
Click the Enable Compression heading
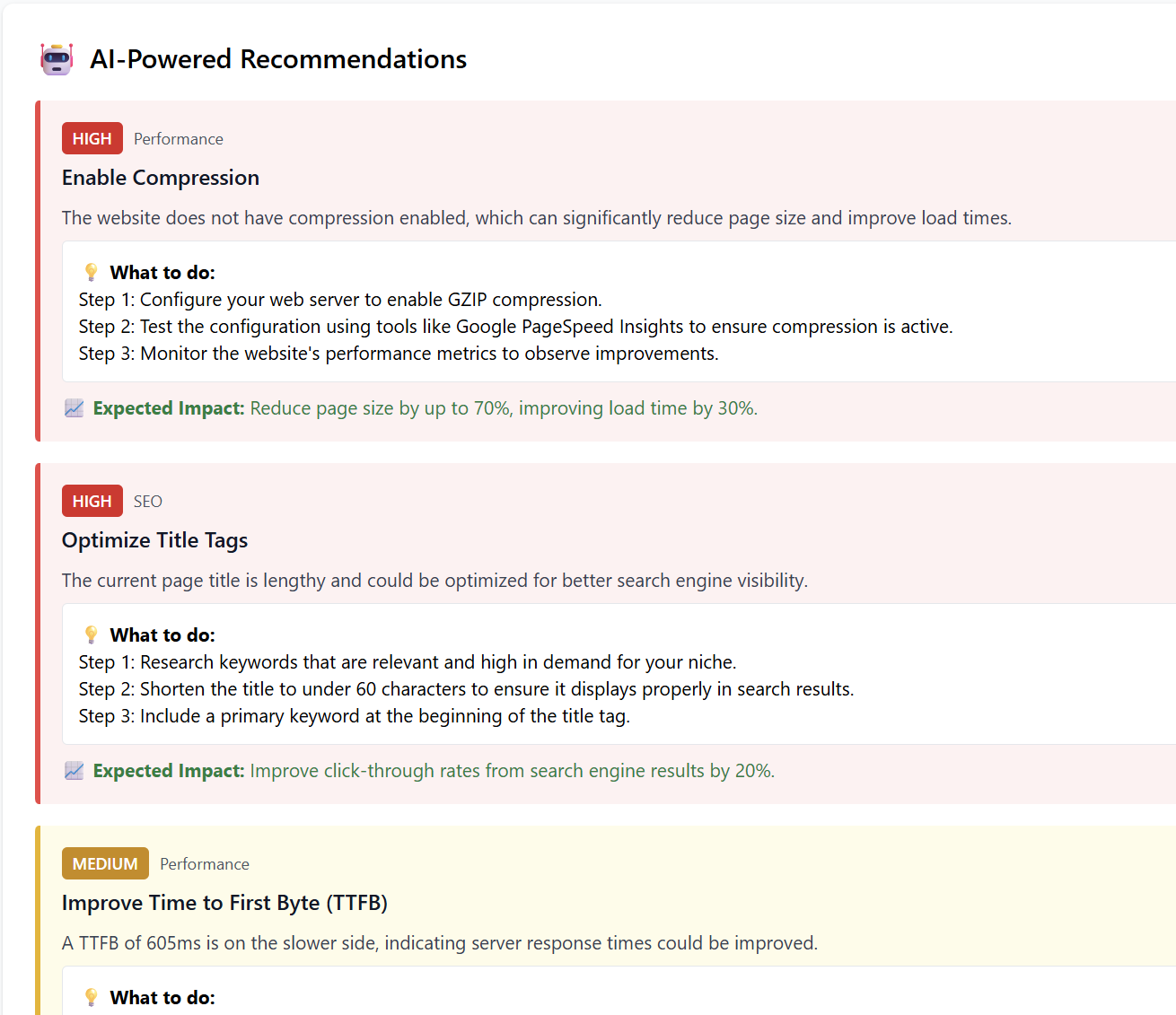(x=161, y=178)
